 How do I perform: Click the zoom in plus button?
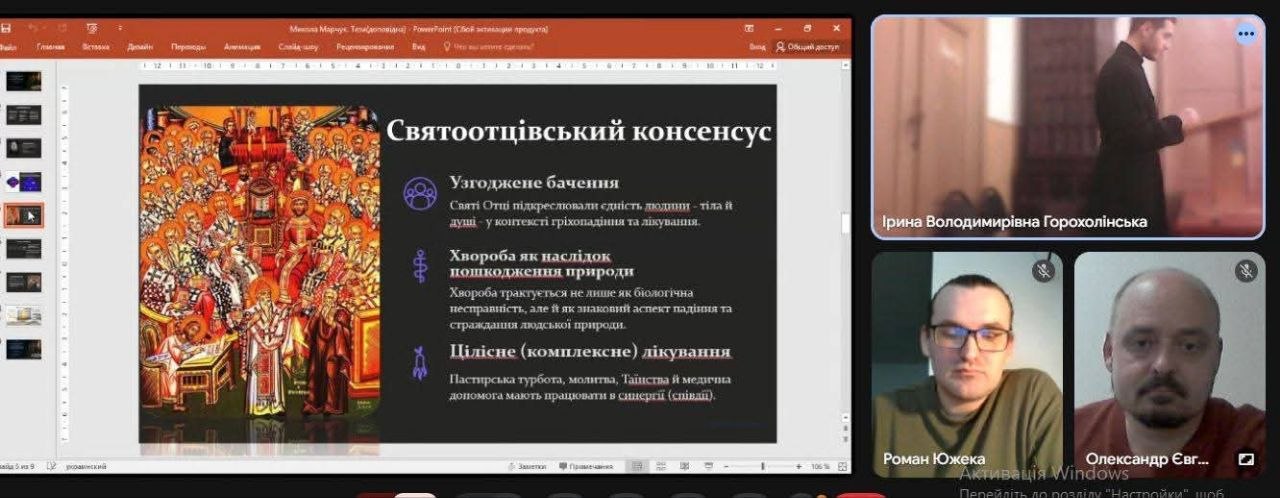pos(798,466)
